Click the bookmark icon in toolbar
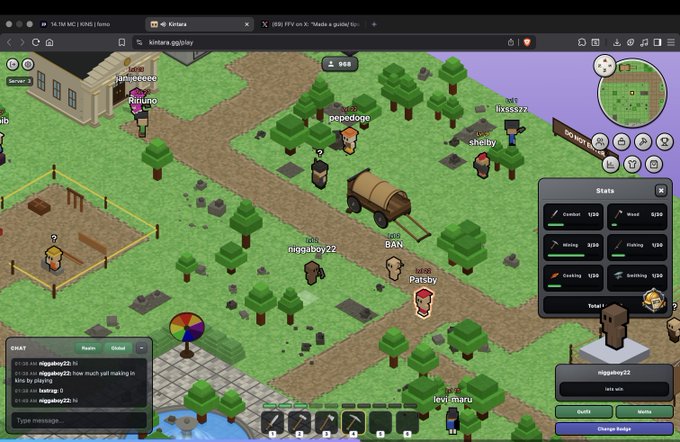 (122, 42)
